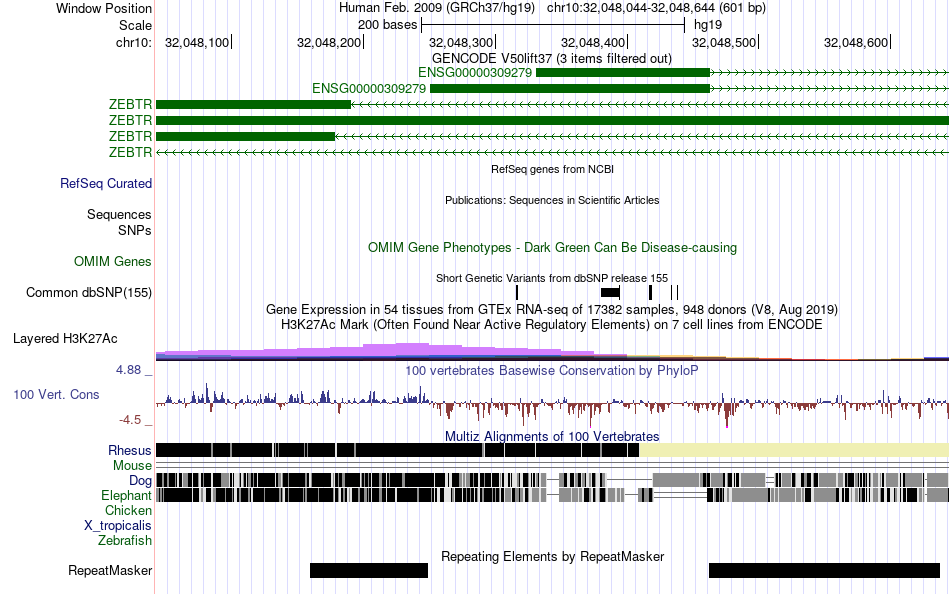Select the leftmost dbSNP variant tick
The height and width of the screenshot is (594, 950).
[517, 293]
